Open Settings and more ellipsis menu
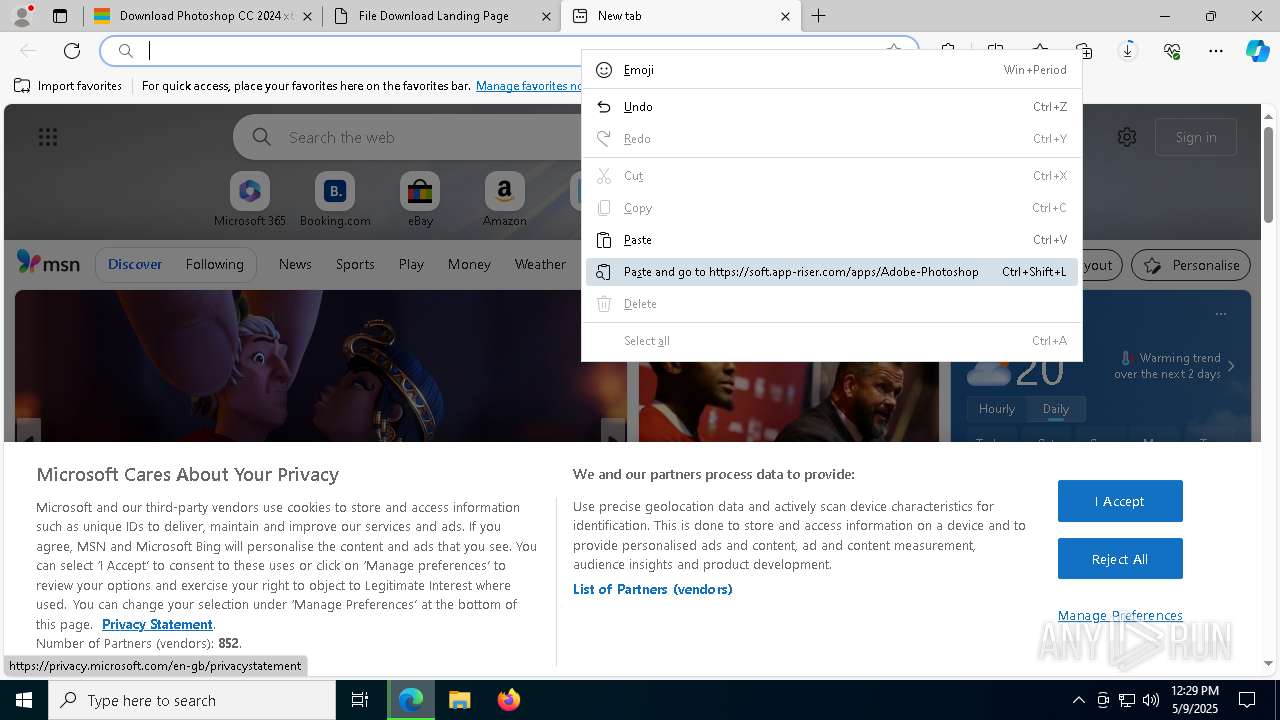The image size is (1280, 720). (x=1216, y=51)
